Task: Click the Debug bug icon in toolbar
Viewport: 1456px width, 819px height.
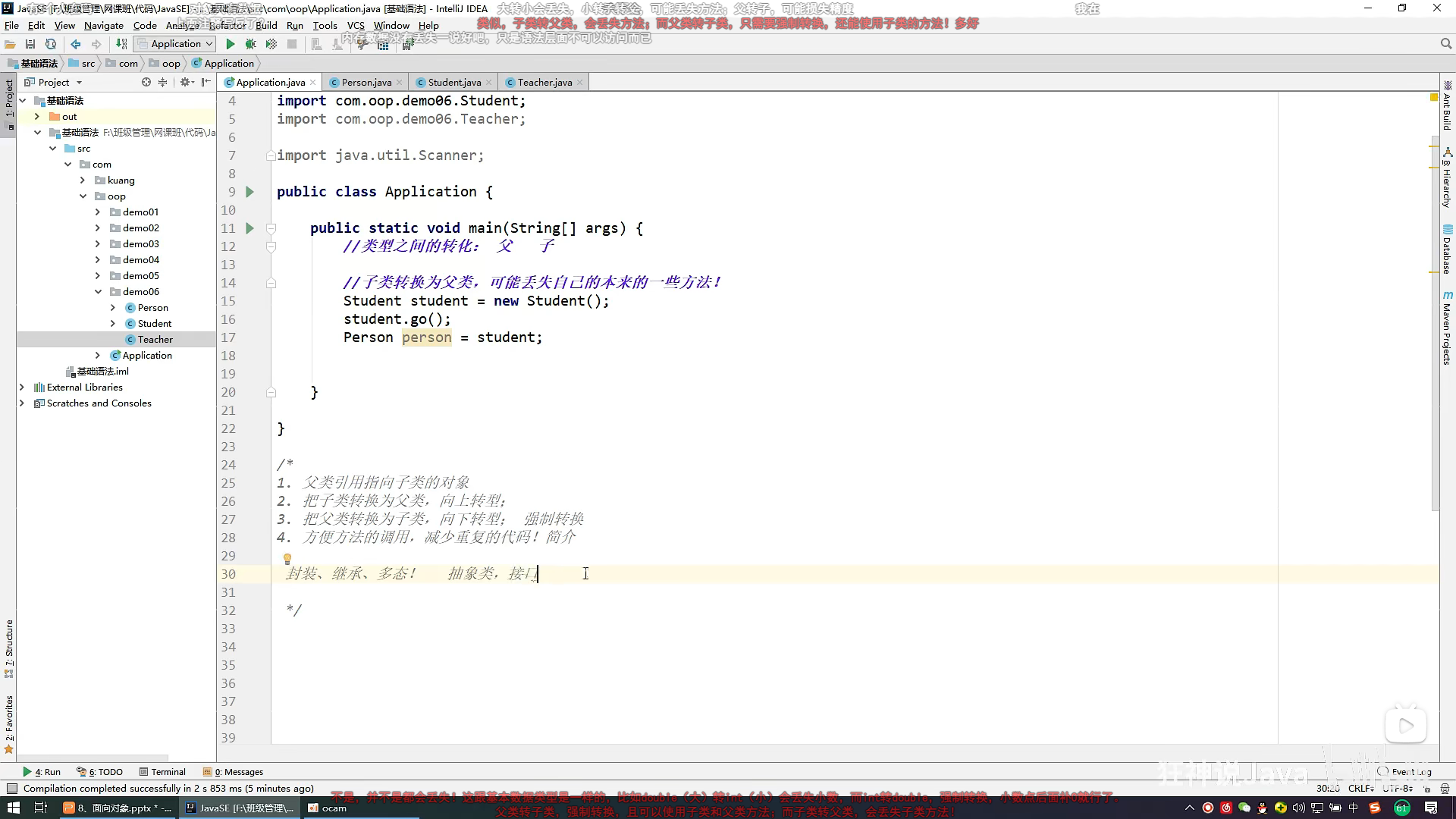Action: pyautogui.click(x=250, y=44)
